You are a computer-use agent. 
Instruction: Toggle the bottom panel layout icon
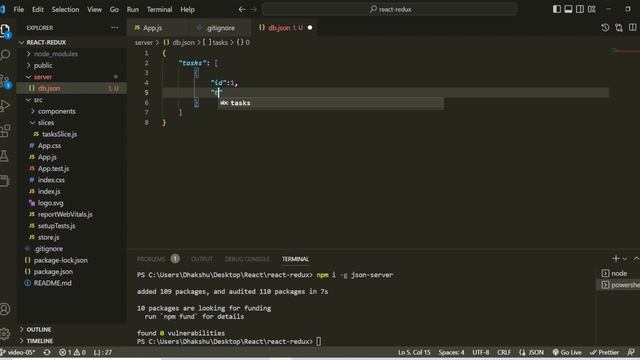click(x=568, y=9)
